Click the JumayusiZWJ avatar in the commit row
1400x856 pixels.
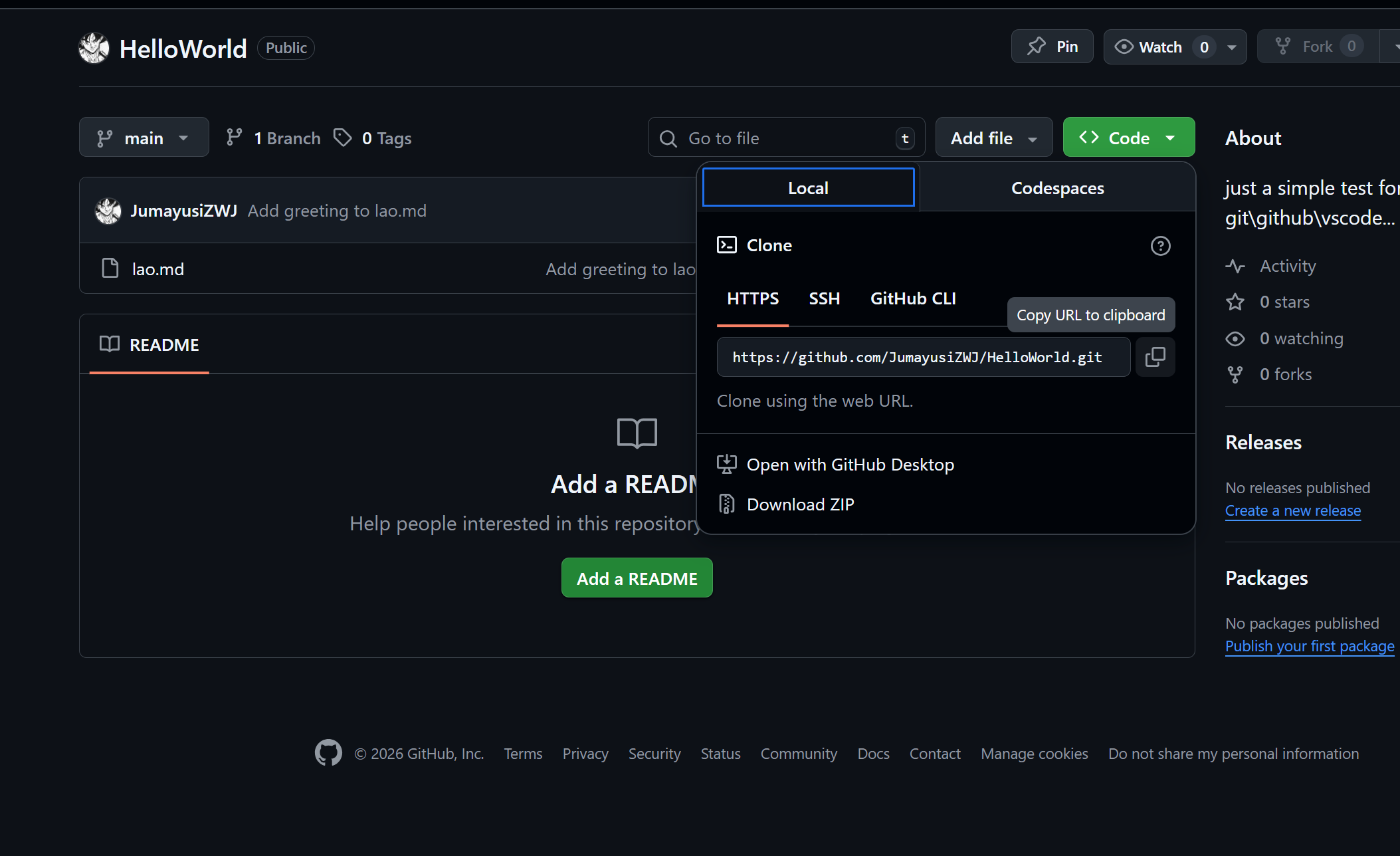(x=108, y=211)
